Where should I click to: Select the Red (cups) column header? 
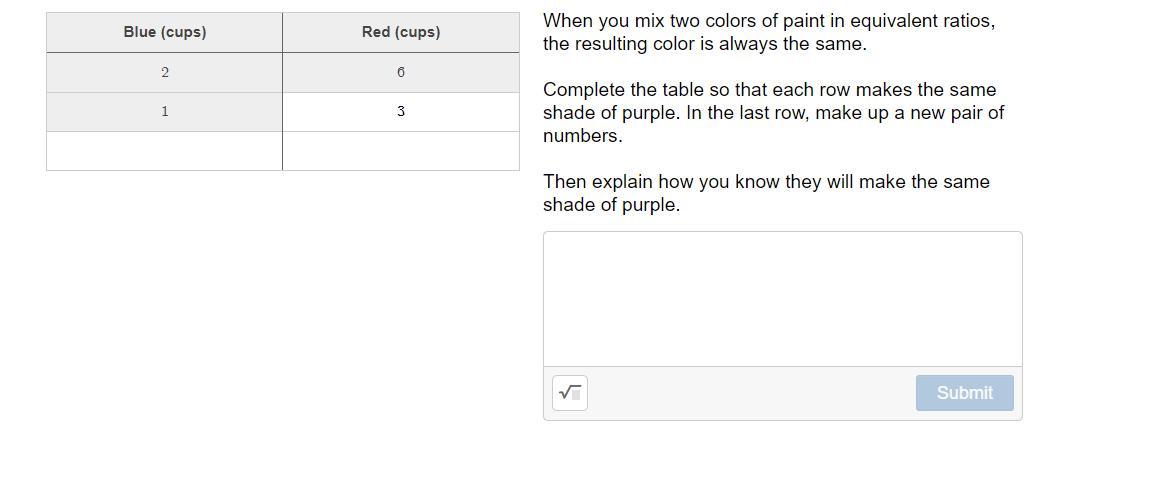401,32
